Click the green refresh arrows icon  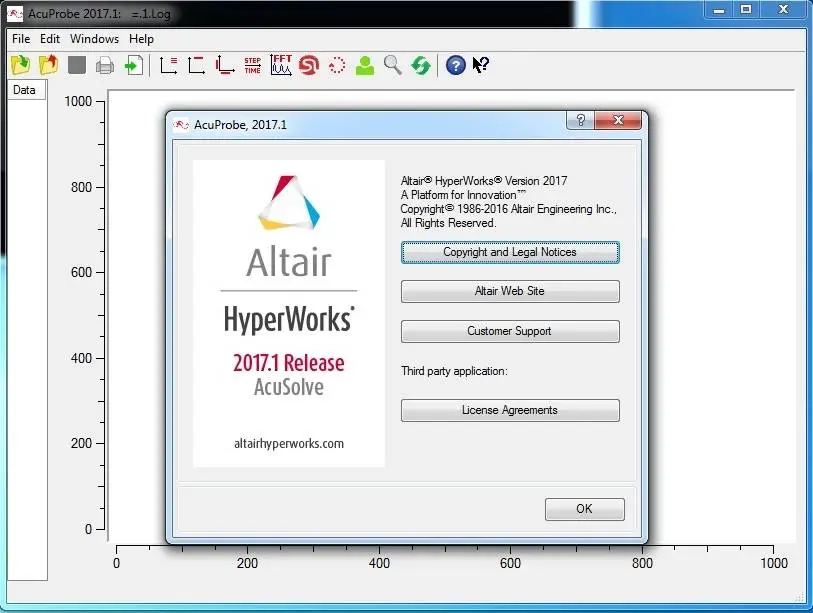(420, 66)
